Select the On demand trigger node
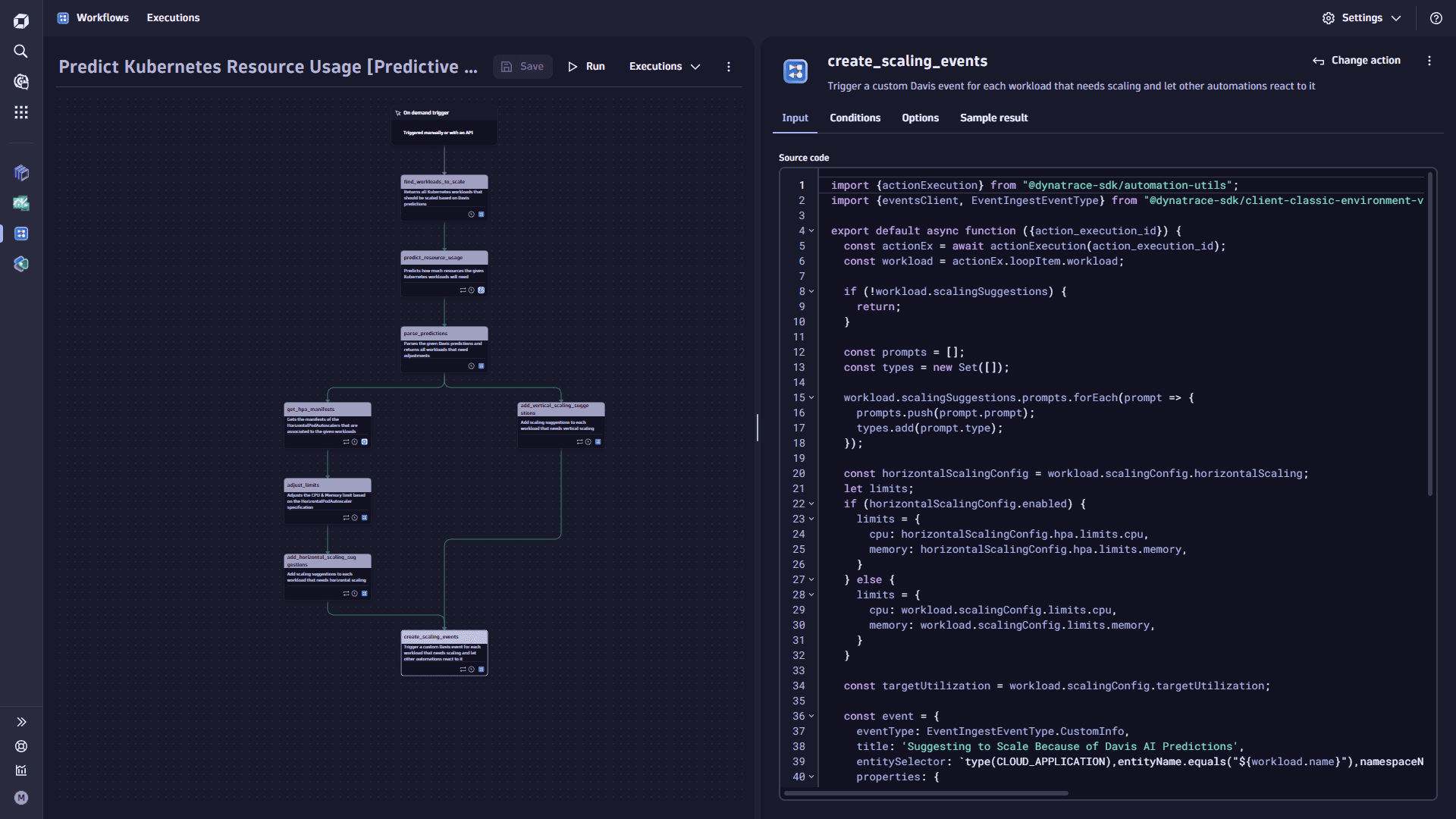1456x819 pixels. pyautogui.click(x=444, y=126)
